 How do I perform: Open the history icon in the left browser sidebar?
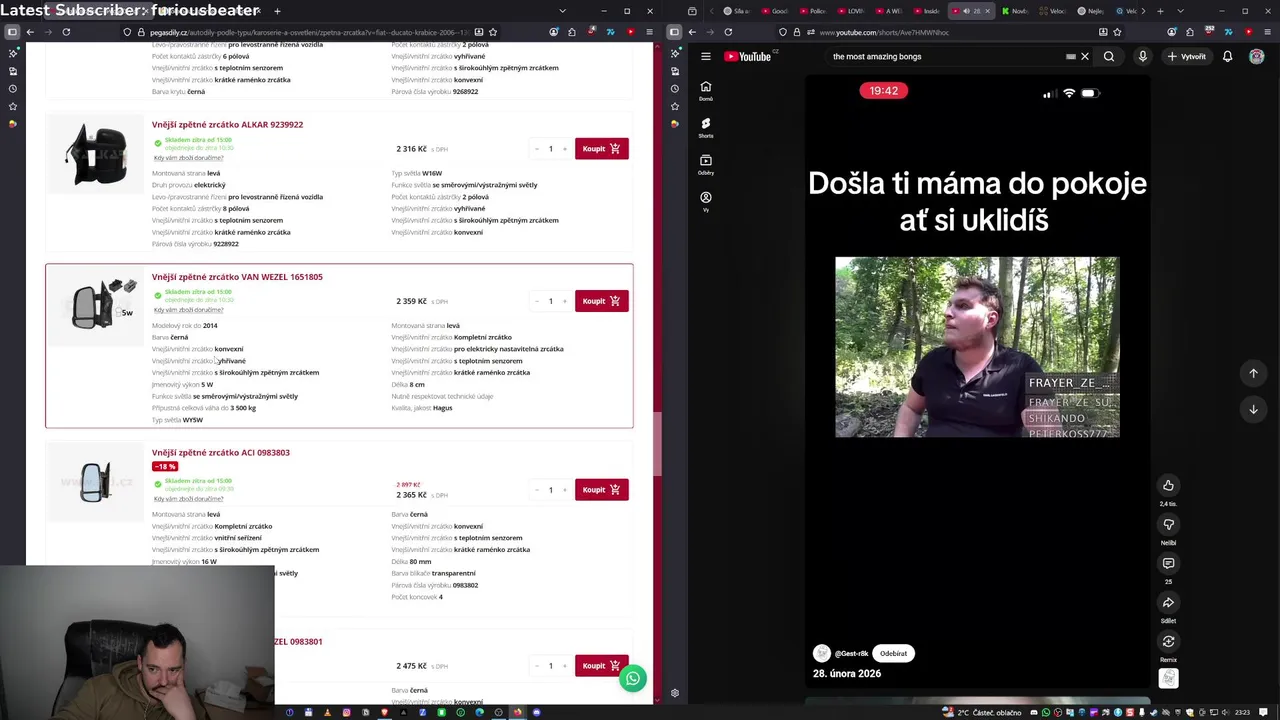click(12, 89)
